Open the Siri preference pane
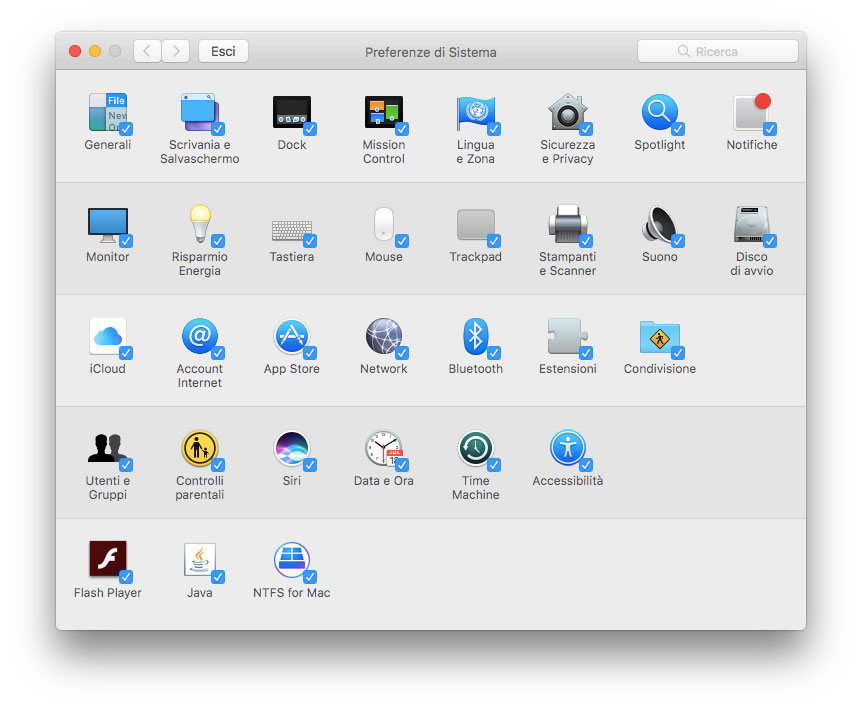 [x=292, y=448]
